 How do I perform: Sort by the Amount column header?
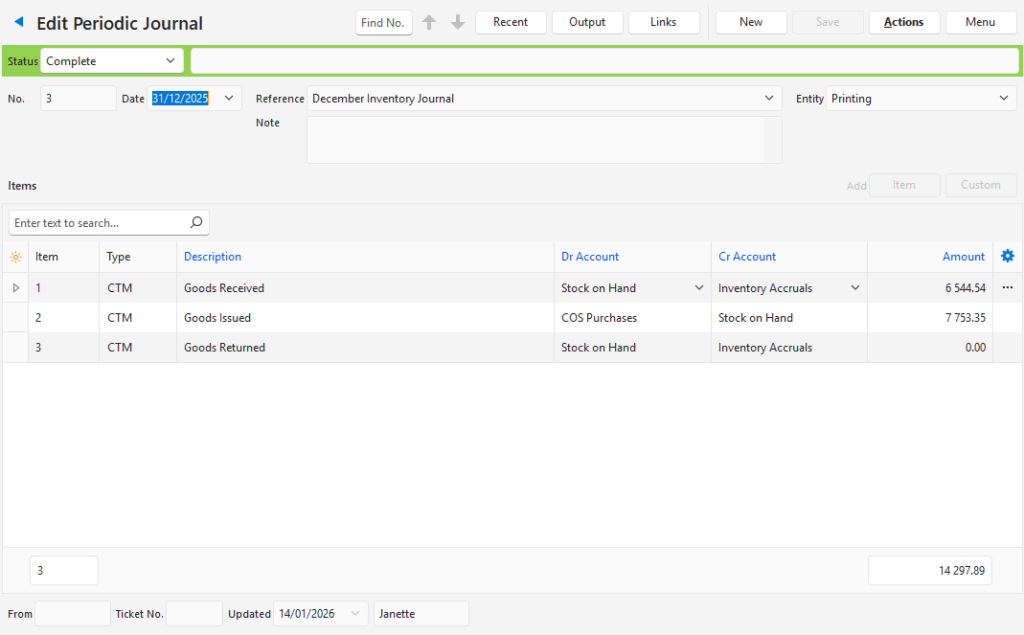[963, 257]
